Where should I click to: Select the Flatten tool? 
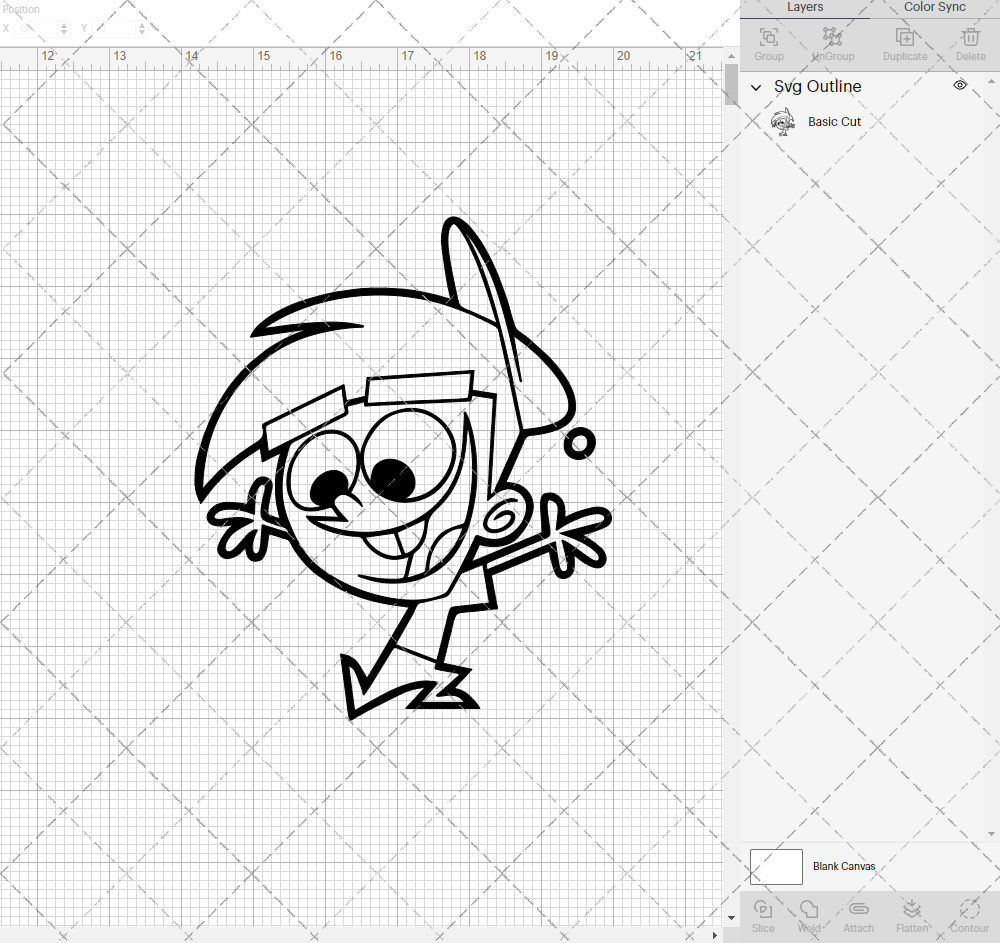pos(912,915)
